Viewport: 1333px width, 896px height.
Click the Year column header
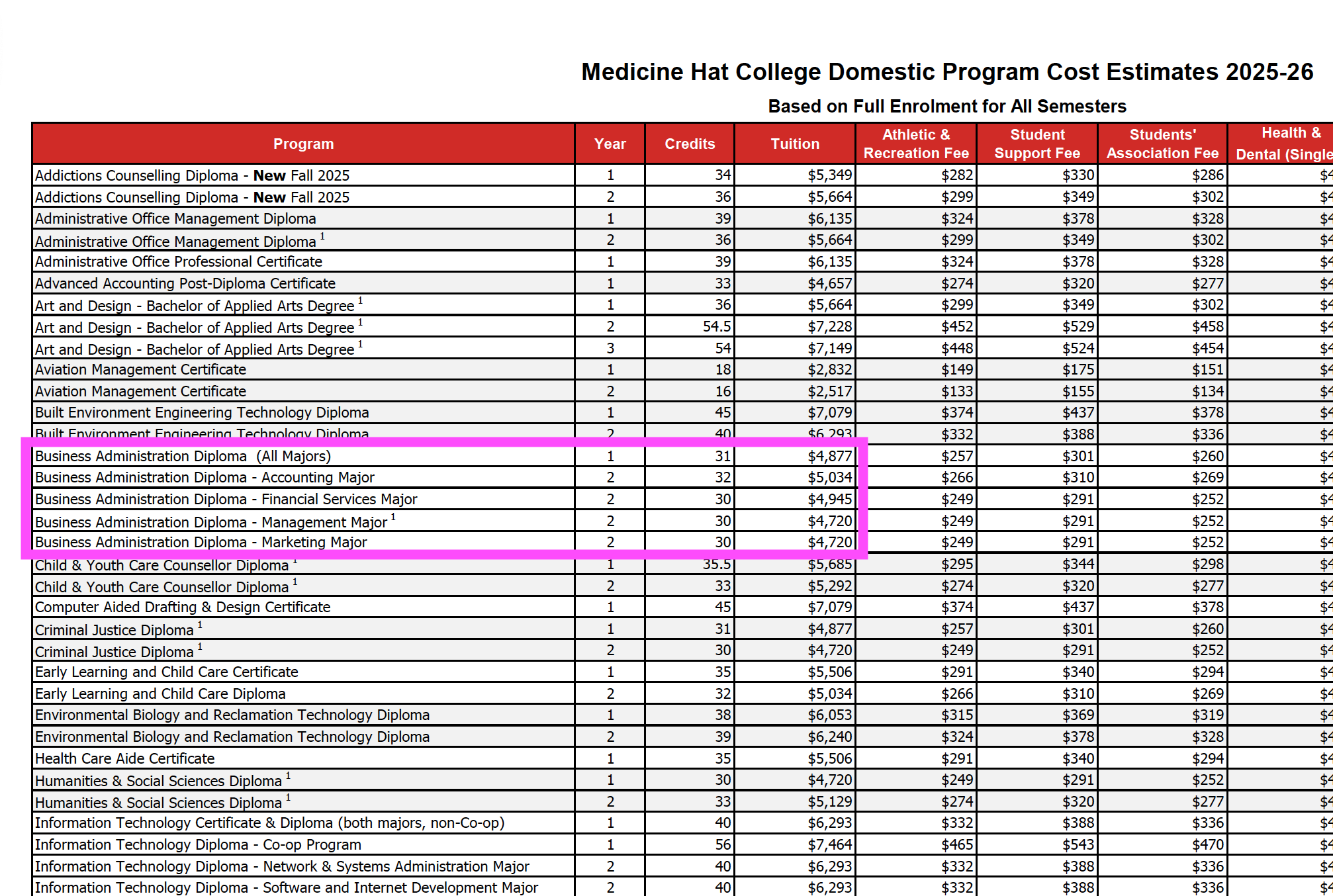610,144
